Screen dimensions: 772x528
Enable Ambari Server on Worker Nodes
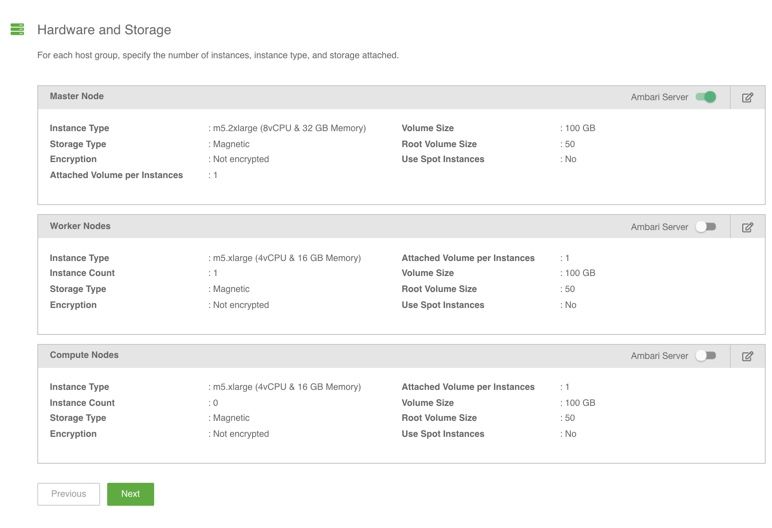[706, 227]
